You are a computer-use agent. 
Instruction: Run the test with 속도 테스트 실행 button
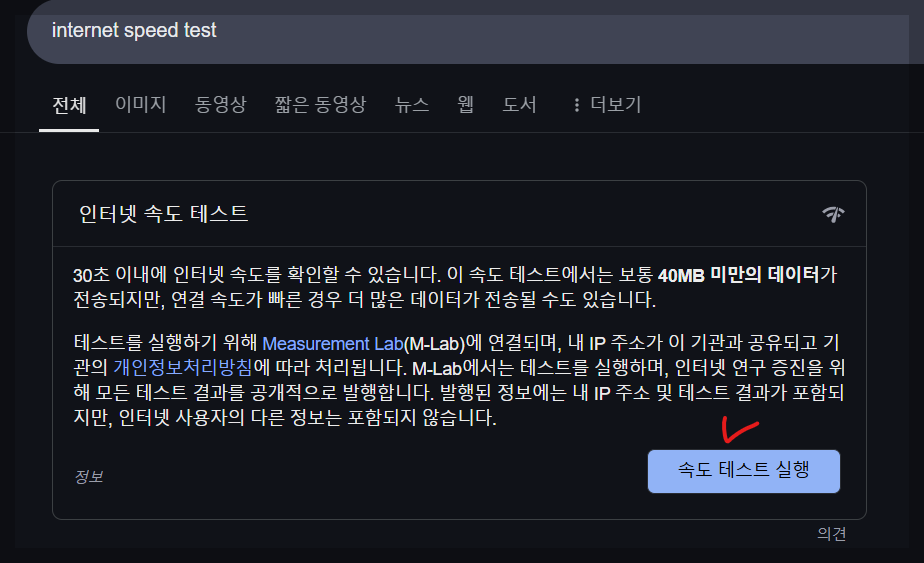(x=744, y=471)
